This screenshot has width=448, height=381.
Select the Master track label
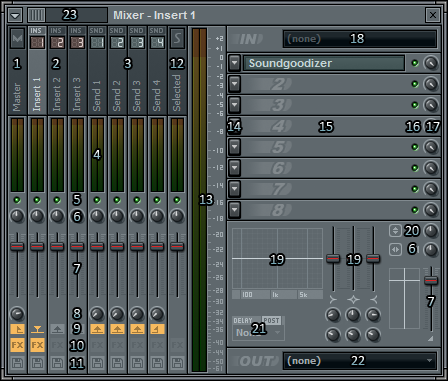17,97
